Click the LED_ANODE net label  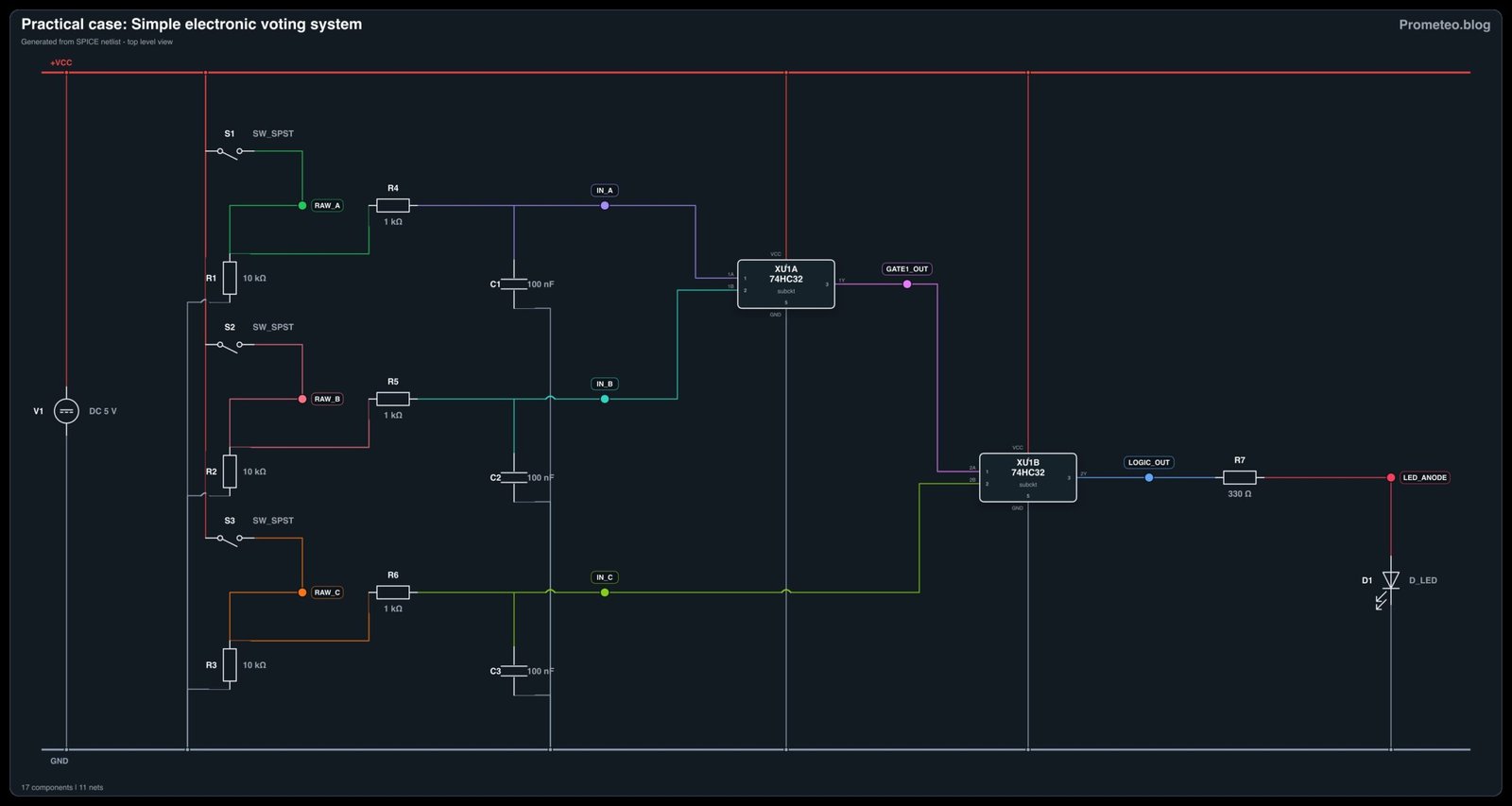(1425, 477)
